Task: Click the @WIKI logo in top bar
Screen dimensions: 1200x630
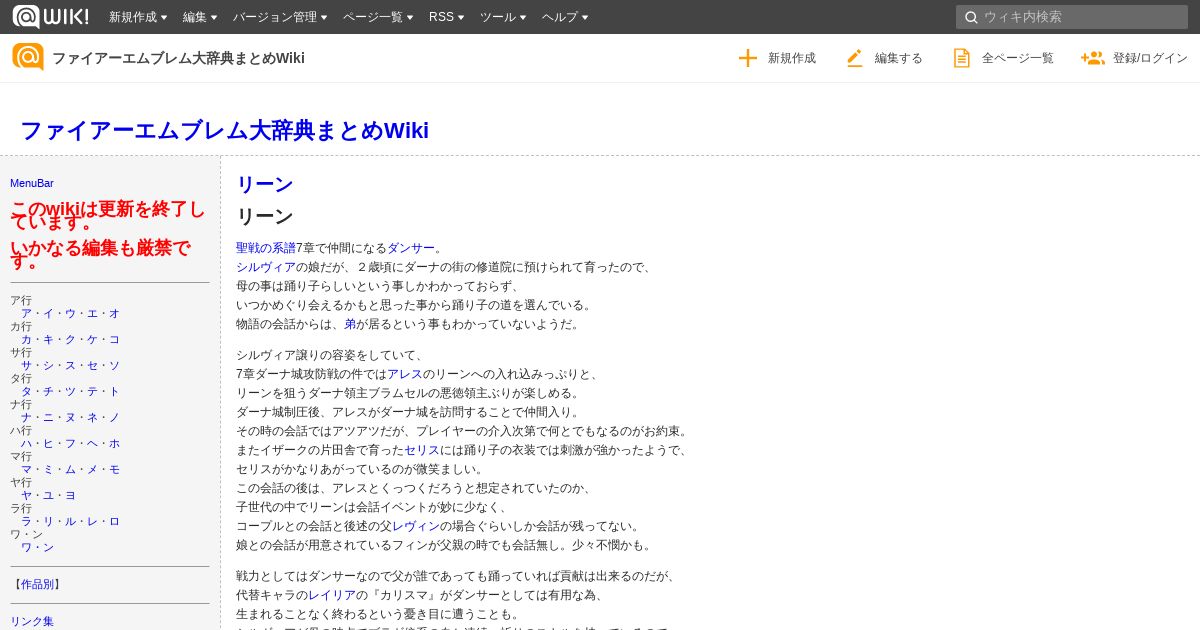Action: click(x=51, y=16)
